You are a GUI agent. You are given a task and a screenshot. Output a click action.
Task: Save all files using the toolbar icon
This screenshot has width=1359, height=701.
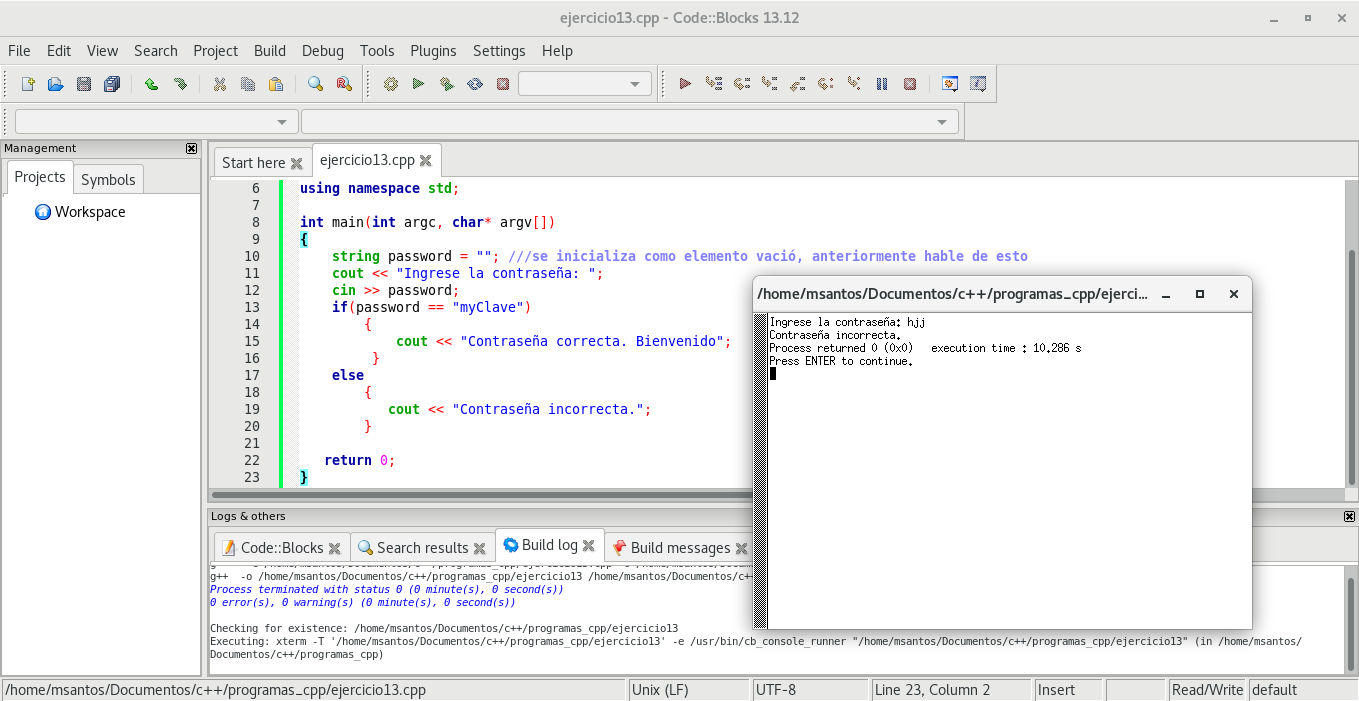[x=112, y=84]
